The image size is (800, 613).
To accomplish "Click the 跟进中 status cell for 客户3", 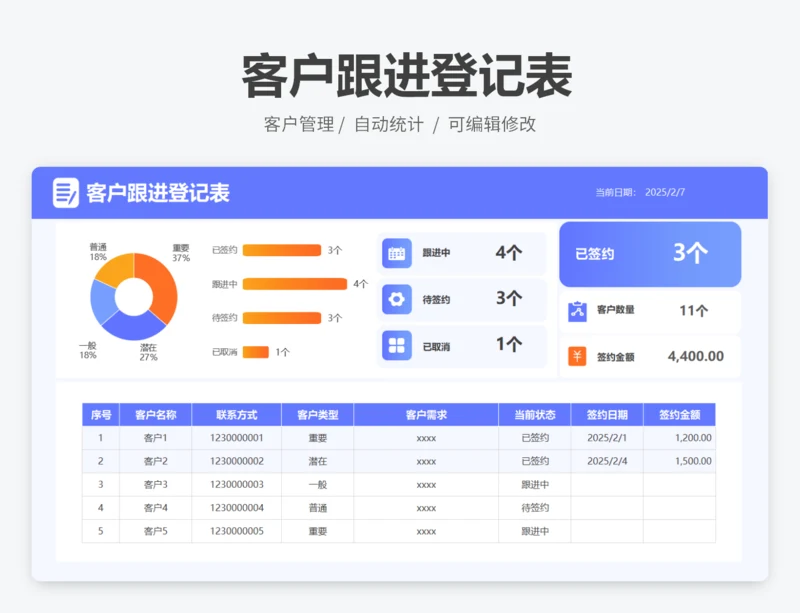I will coord(535,484).
